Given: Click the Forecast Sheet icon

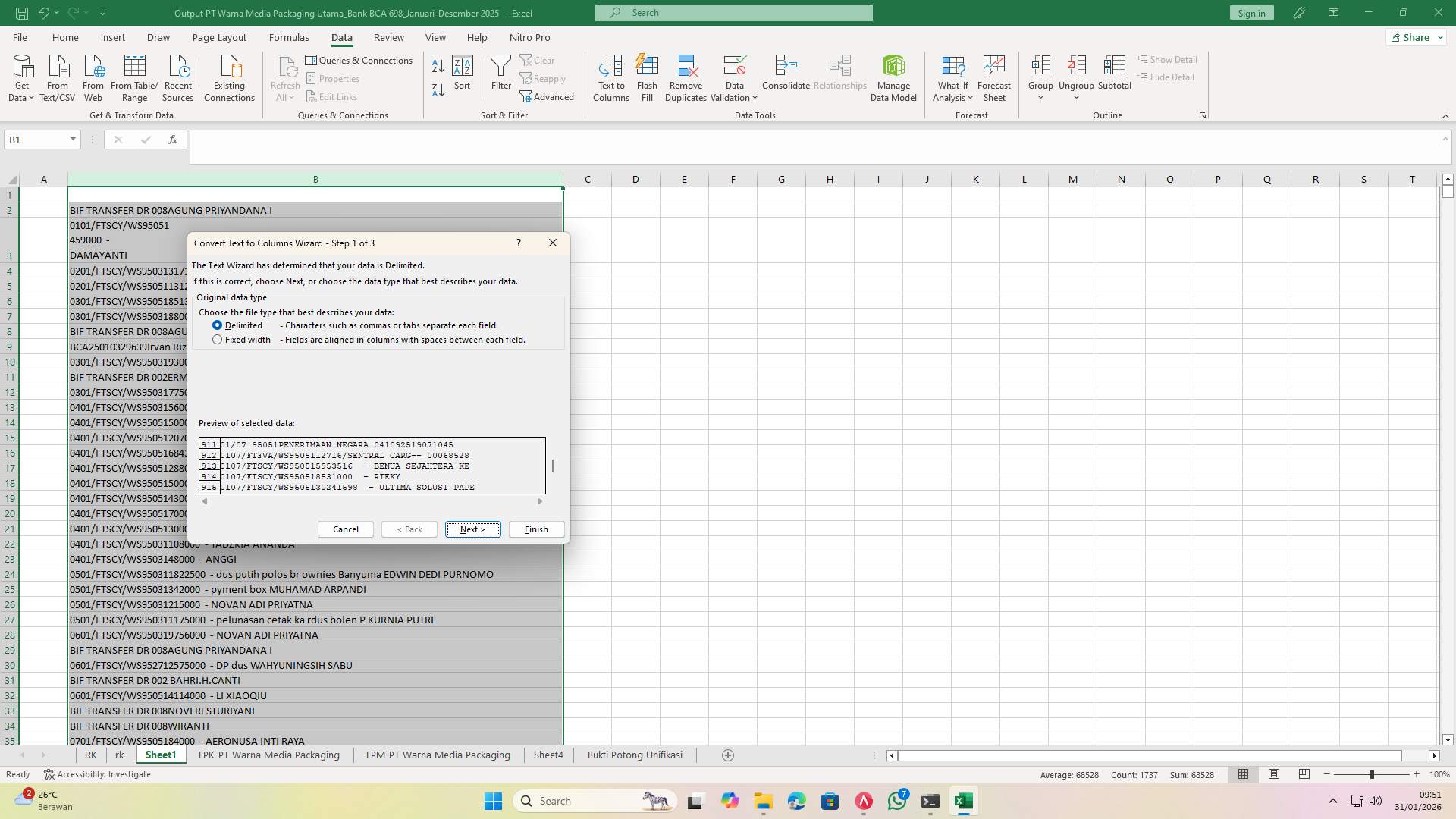Looking at the screenshot, I should coord(993,76).
